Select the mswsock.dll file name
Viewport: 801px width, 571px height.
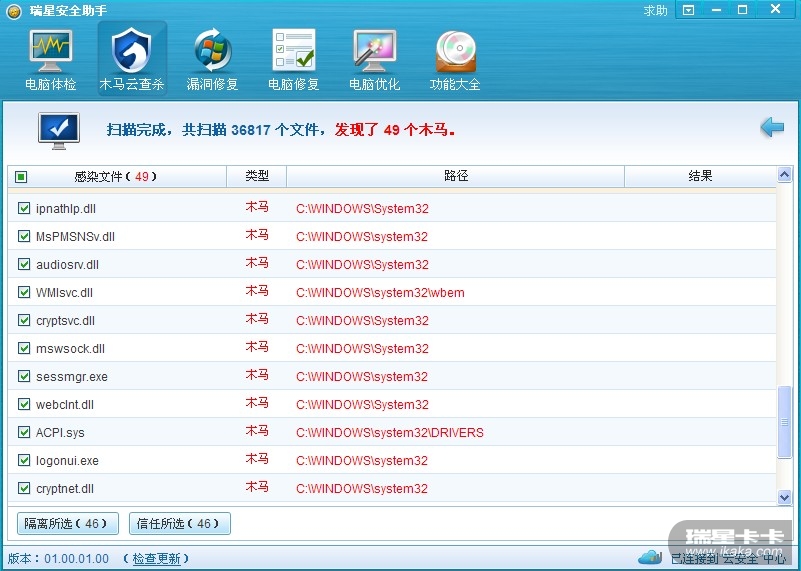click(x=70, y=349)
